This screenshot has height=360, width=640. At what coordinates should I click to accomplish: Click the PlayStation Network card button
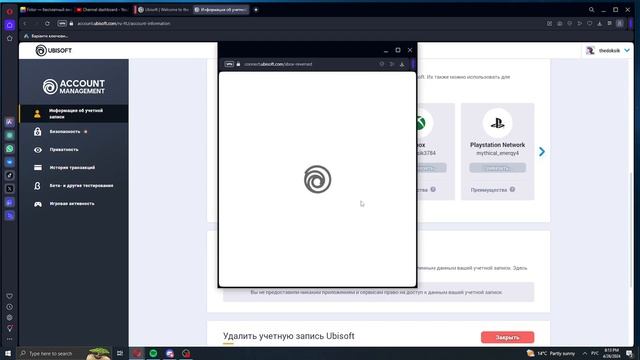coord(497,168)
